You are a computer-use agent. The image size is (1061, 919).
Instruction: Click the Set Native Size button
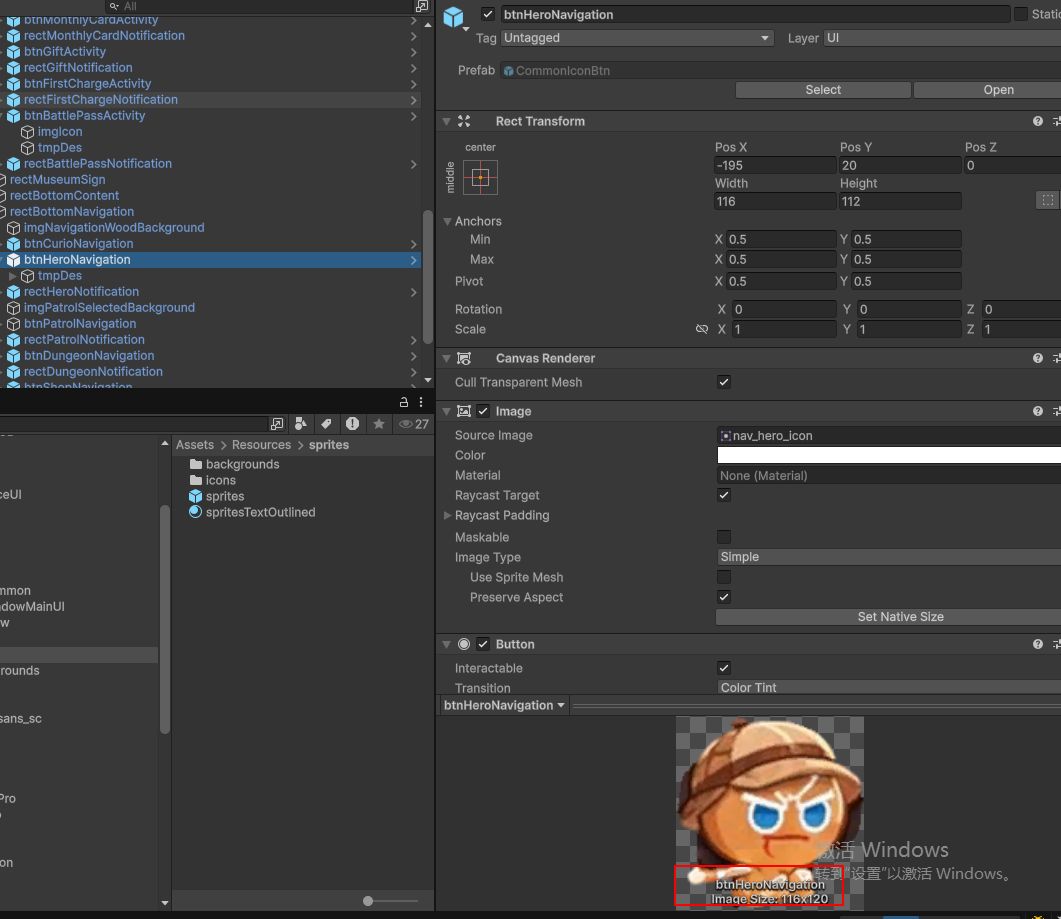pos(888,617)
